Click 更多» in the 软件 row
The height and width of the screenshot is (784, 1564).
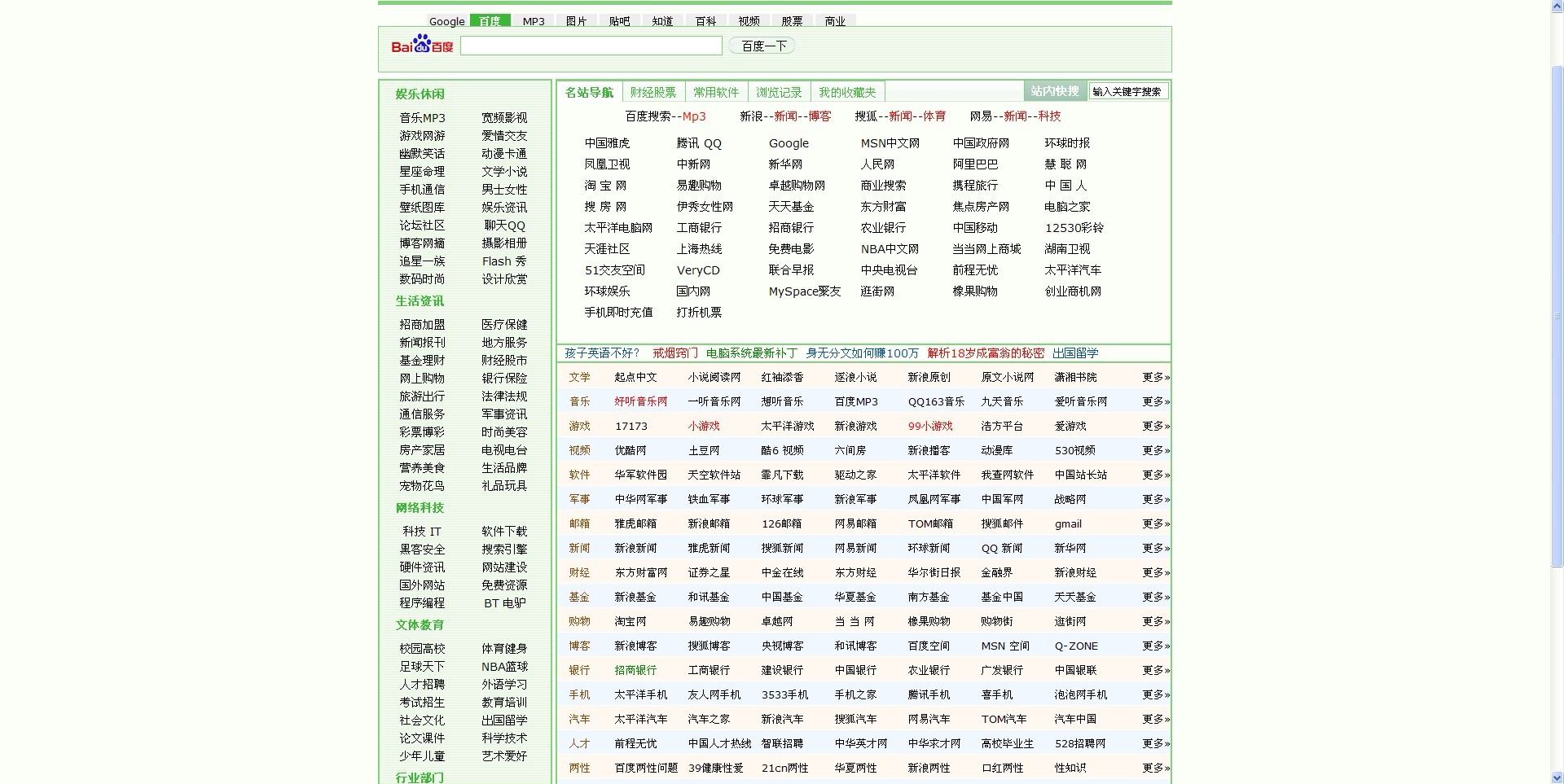click(x=1156, y=475)
